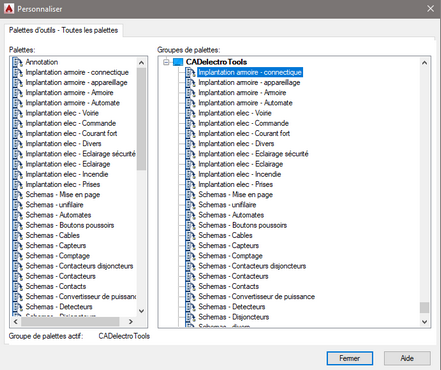Viewport: 441px width, 370px height.
Task: Select Schemas - unifilaire in groups tree
Action: [228, 205]
